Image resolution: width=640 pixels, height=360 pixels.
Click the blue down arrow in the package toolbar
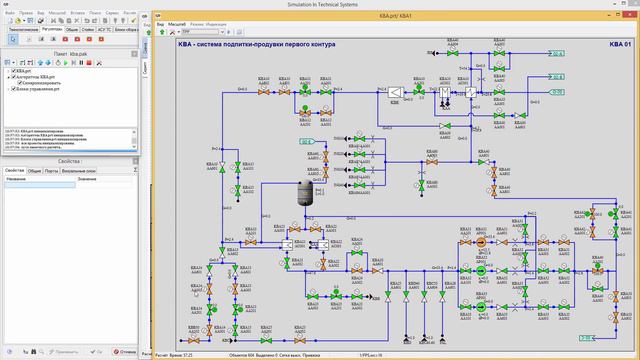[x=48, y=63]
